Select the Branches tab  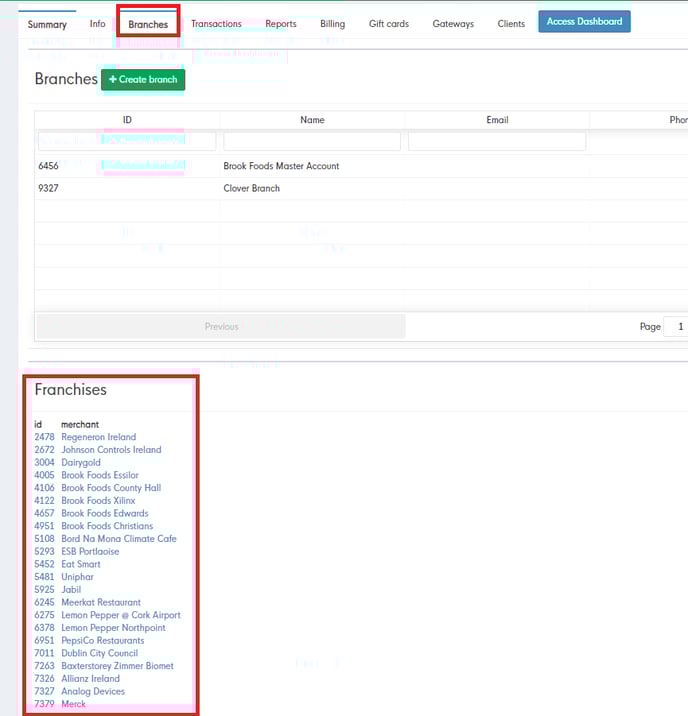coord(148,24)
